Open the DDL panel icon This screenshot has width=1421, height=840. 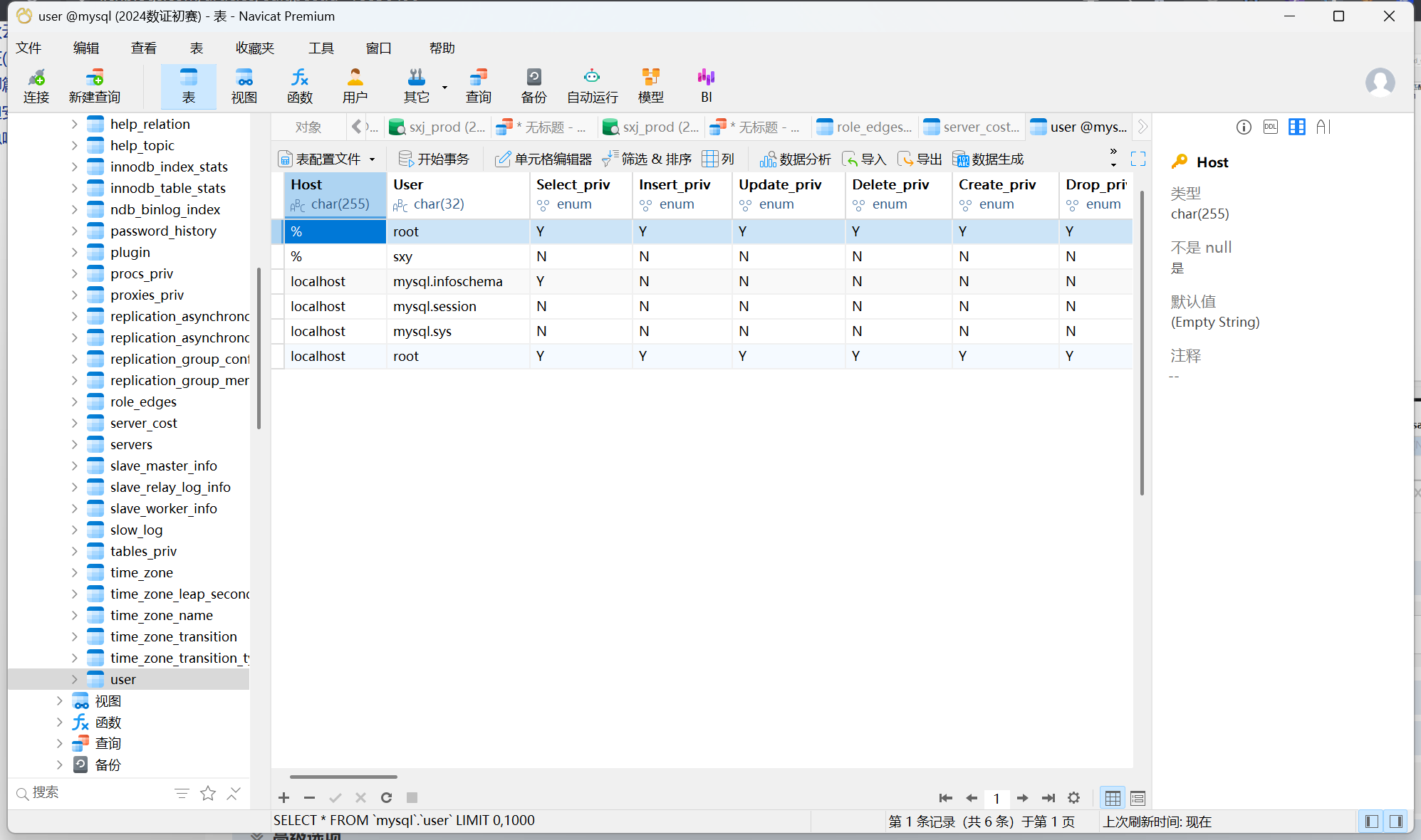1270,127
